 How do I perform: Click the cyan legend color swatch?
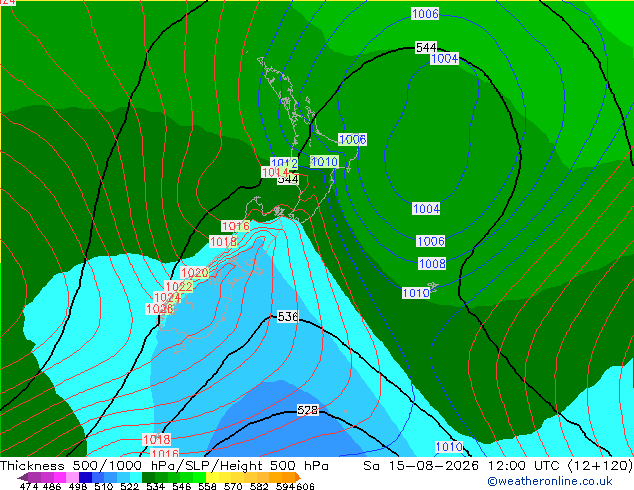[136, 477]
